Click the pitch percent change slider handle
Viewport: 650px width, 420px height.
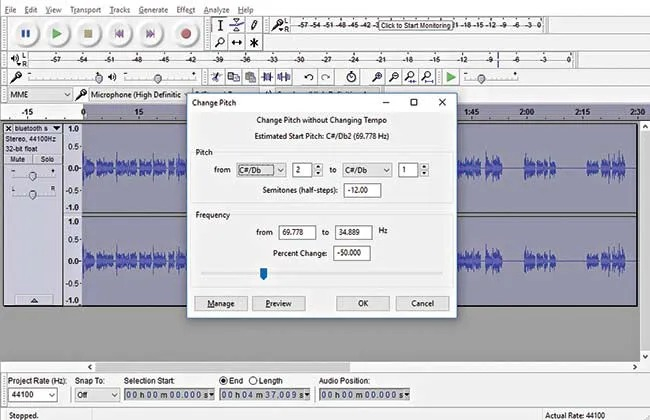(x=264, y=274)
